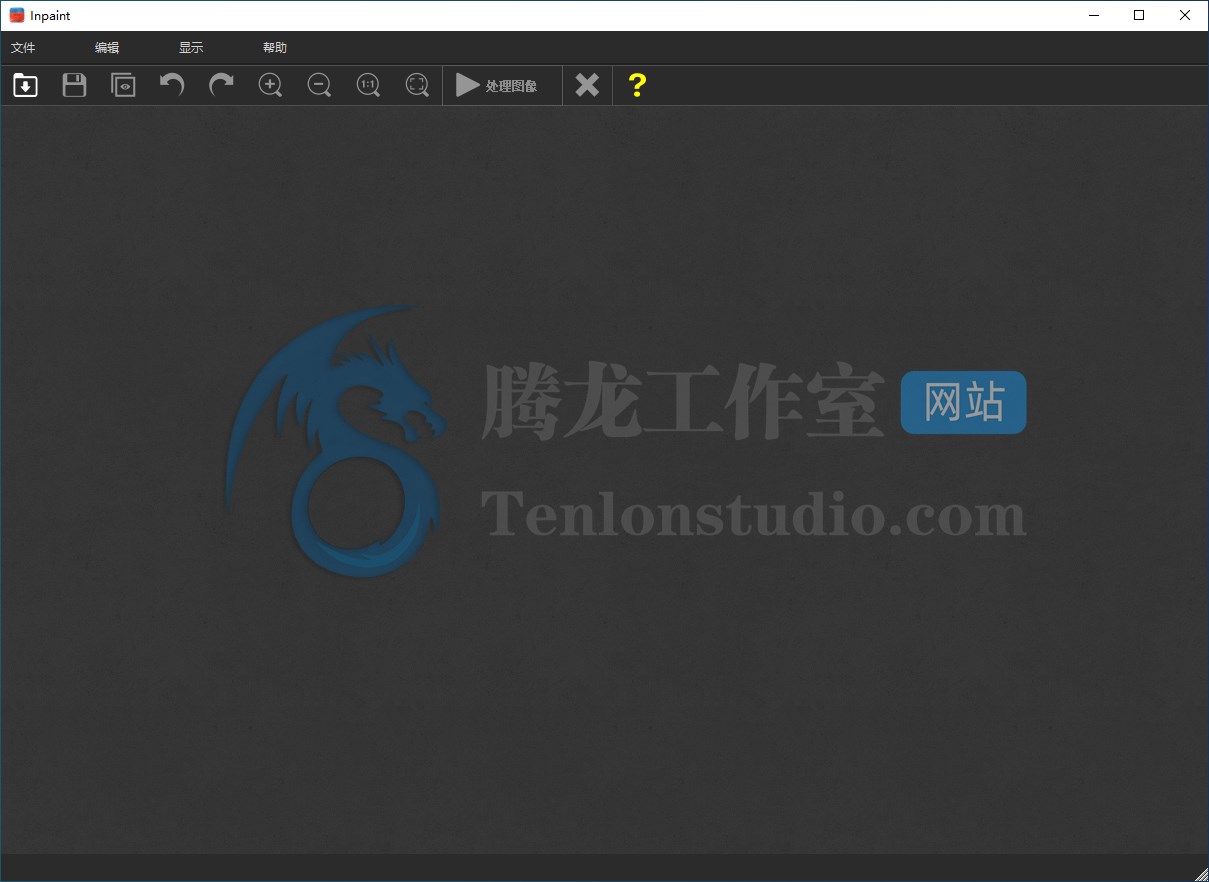This screenshot has height=882, width=1209.
Task: Open help via yellow question mark
Action: pyautogui.click(x=637, y=85)
